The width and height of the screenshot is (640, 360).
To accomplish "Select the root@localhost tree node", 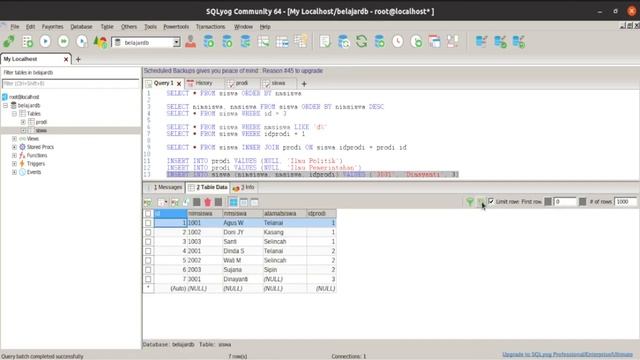I will tap(24, 97).
